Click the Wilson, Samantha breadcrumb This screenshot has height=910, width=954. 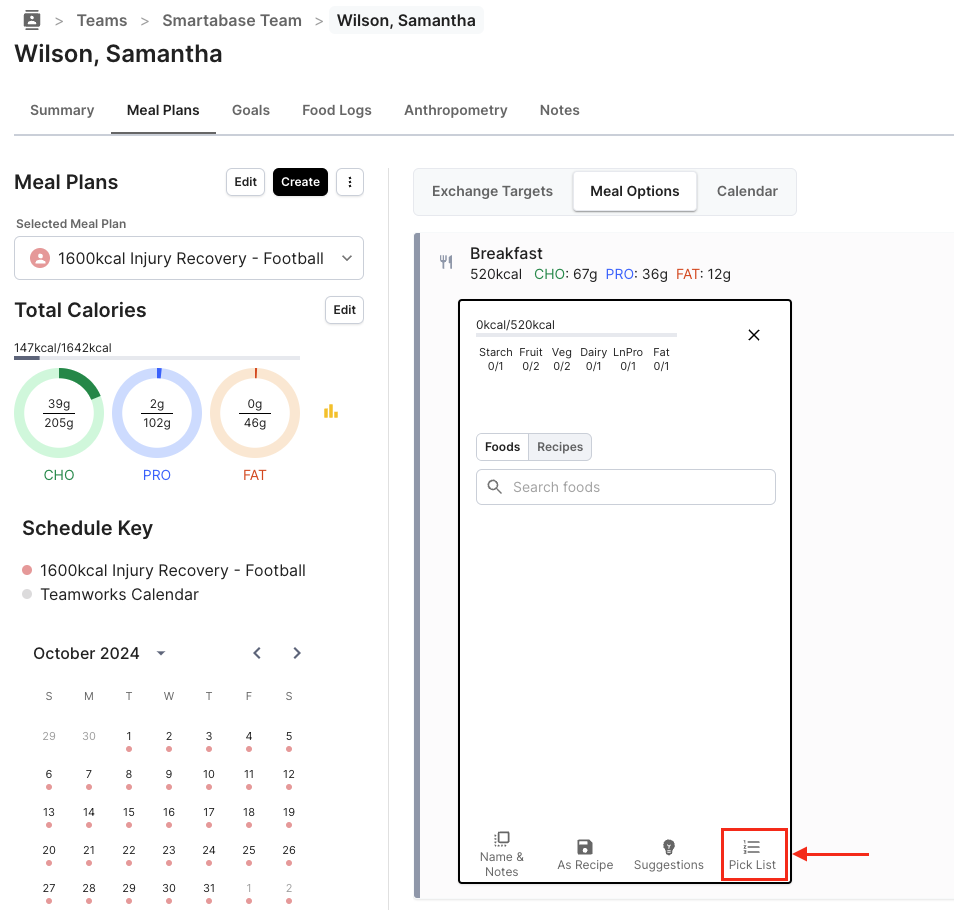point(406,20)
